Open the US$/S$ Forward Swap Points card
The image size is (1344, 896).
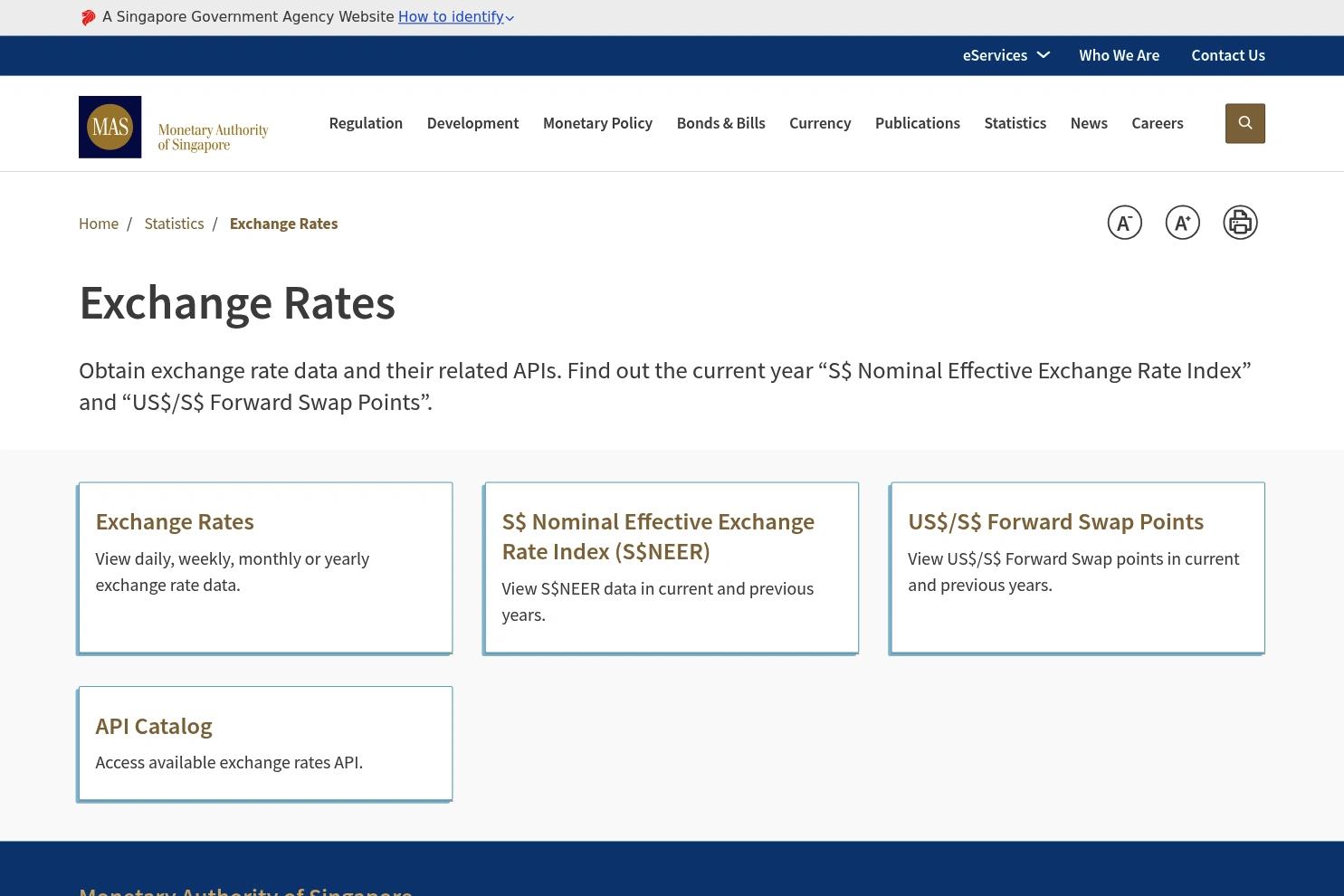pos(1078,567)
